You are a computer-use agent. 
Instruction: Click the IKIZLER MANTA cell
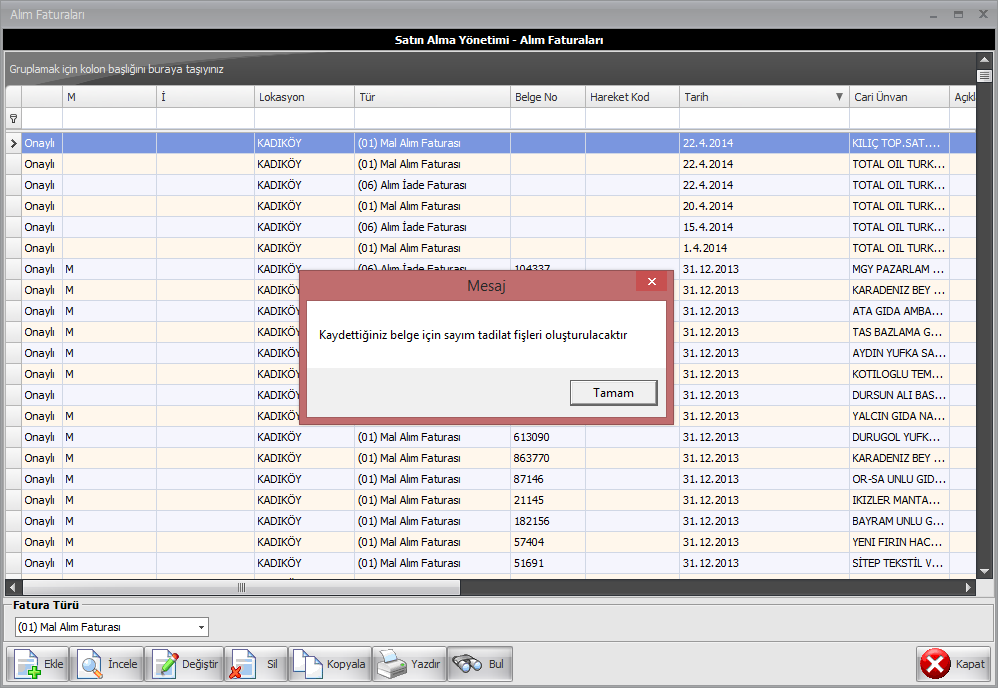point(899,500)
